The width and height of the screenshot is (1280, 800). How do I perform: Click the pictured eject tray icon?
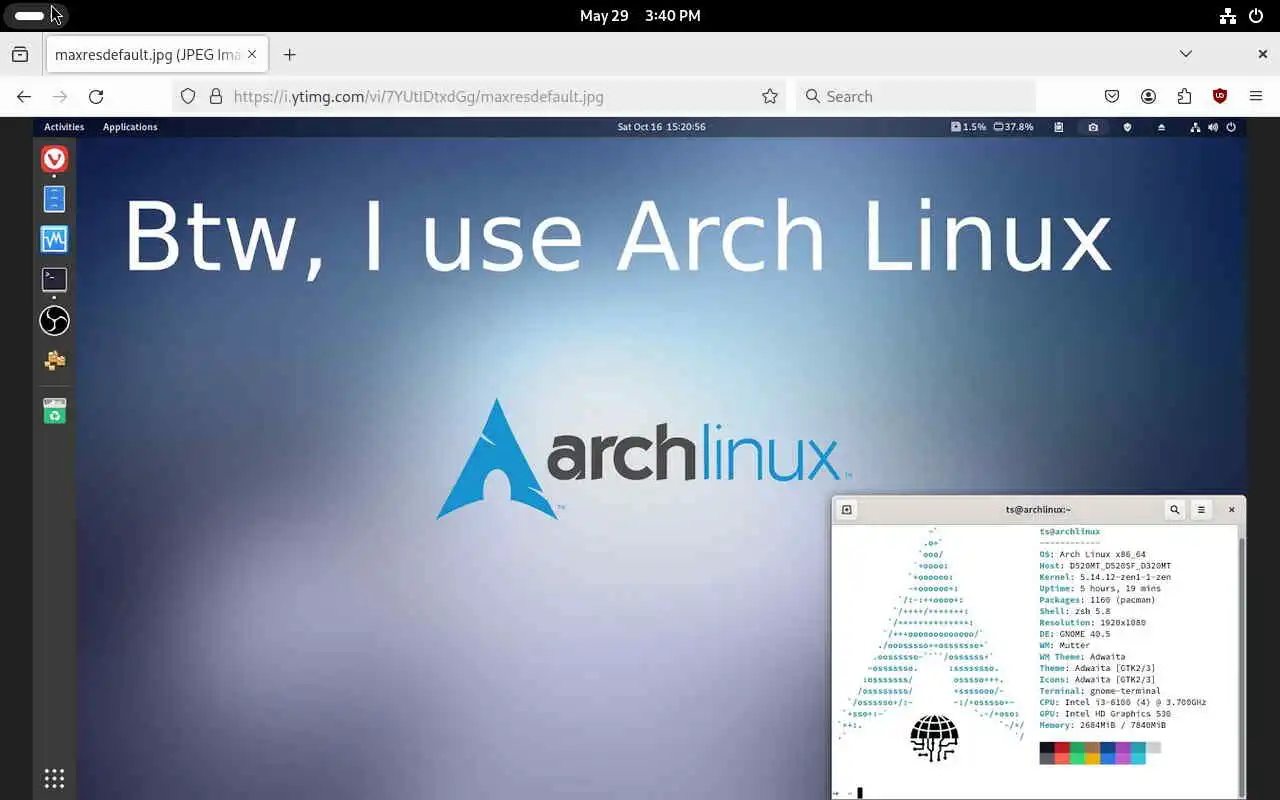[1161, 127]
